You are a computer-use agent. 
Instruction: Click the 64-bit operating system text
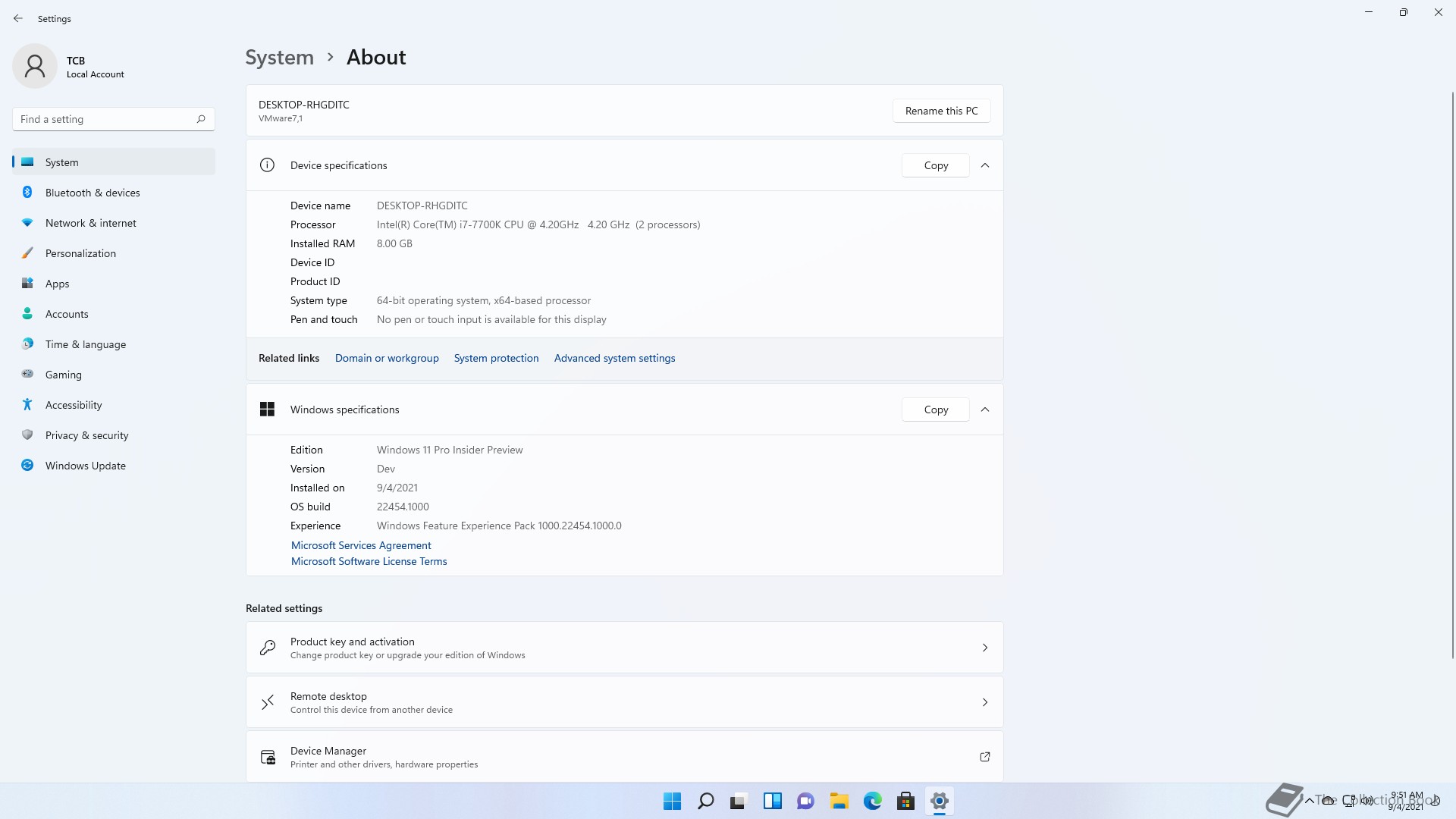[x=484, y=300]
